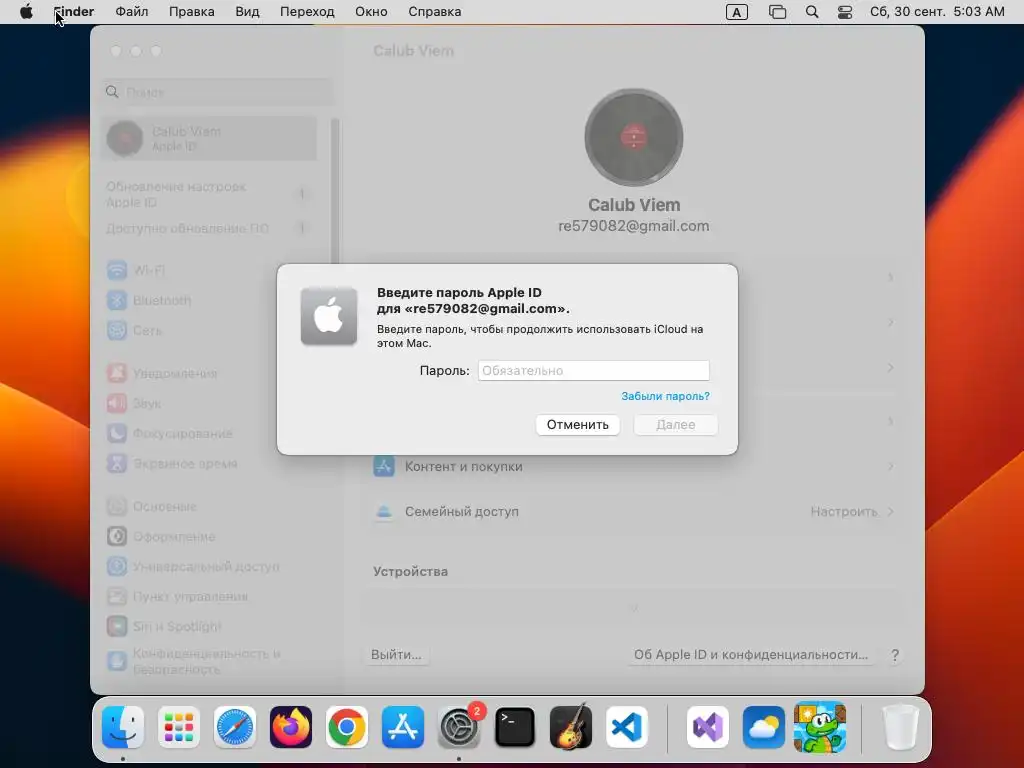The width and height of the screenshot is (1024, 768).
Task: Open purple Visual Studio icon in Dock
Action: click(708, 727)
